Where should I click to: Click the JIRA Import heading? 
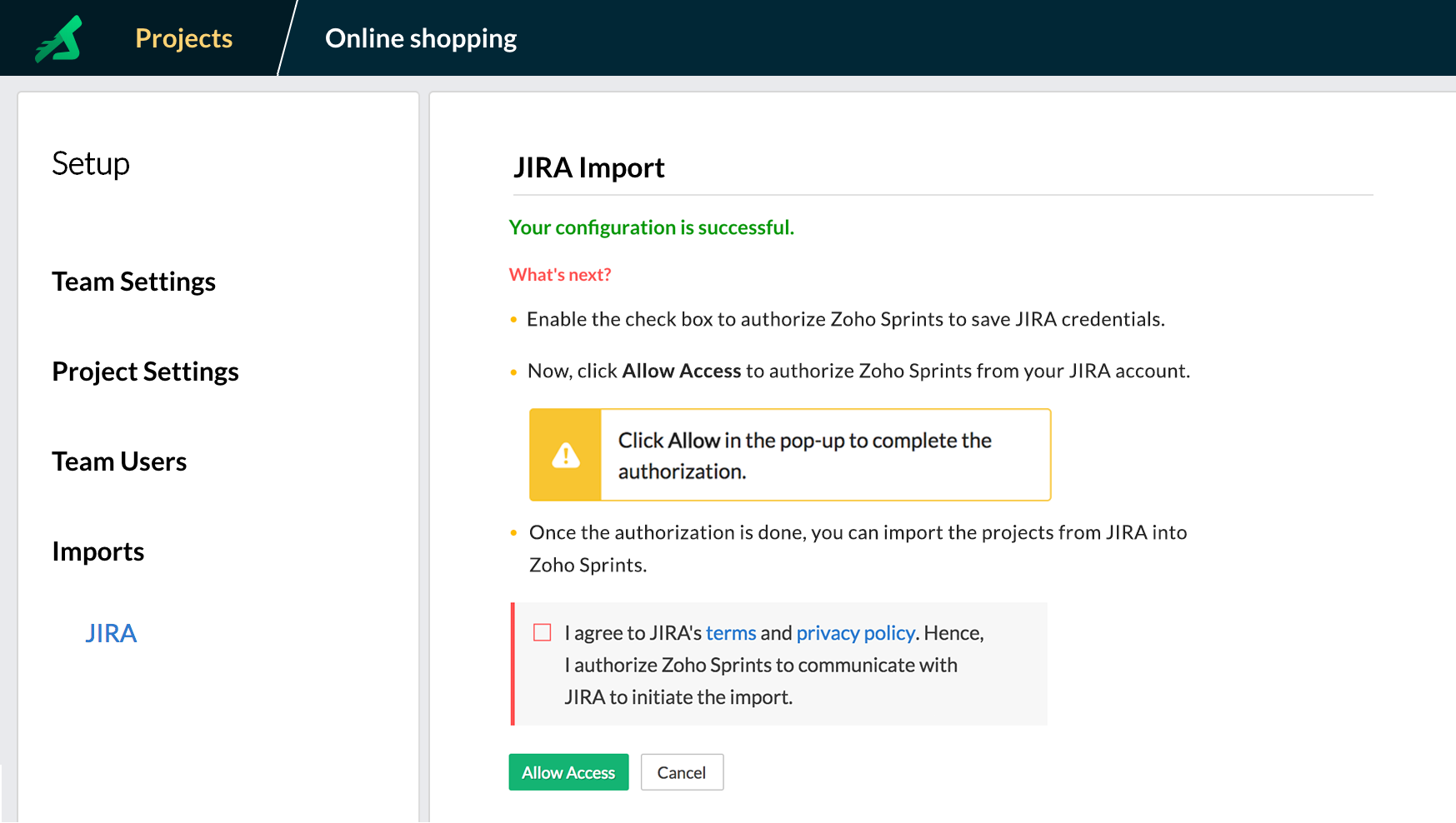[x=588, y=167]
